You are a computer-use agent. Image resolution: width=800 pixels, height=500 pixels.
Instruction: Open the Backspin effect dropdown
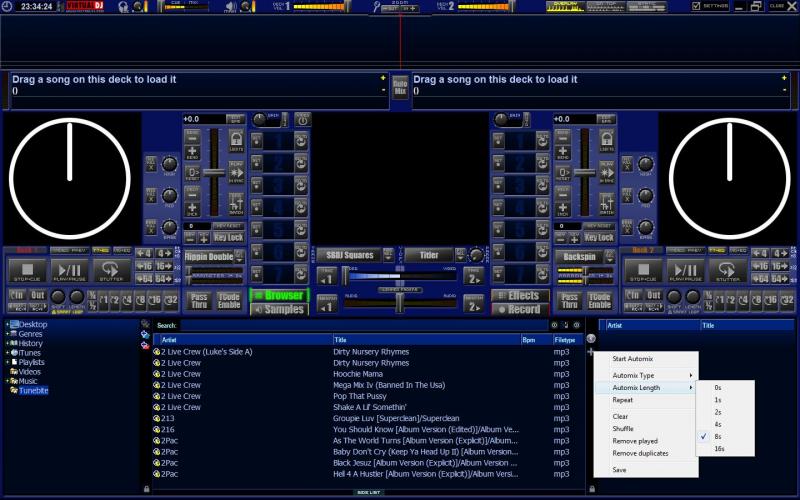click(609, 257)
